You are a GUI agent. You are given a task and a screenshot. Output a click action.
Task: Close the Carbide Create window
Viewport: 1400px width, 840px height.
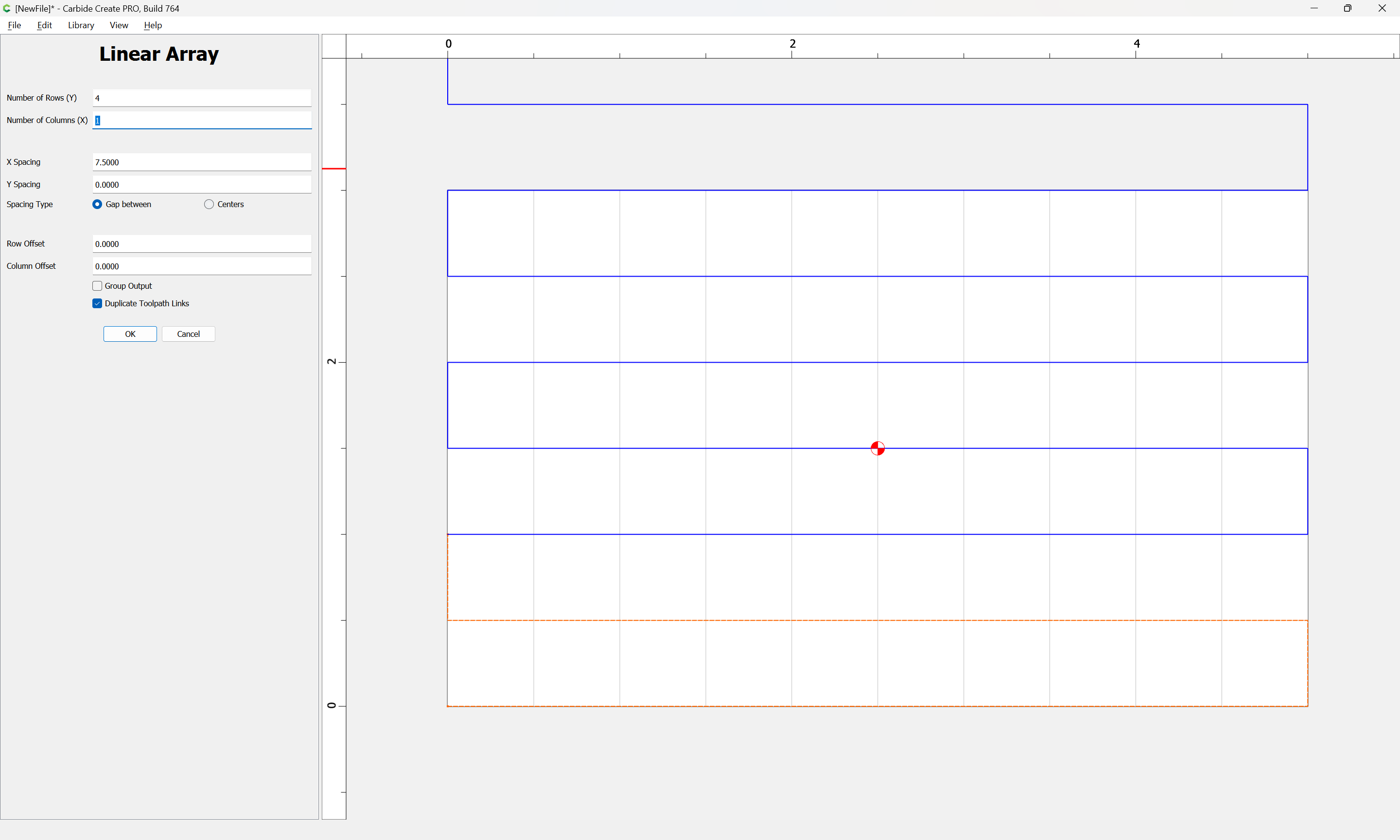(1382, 8)
